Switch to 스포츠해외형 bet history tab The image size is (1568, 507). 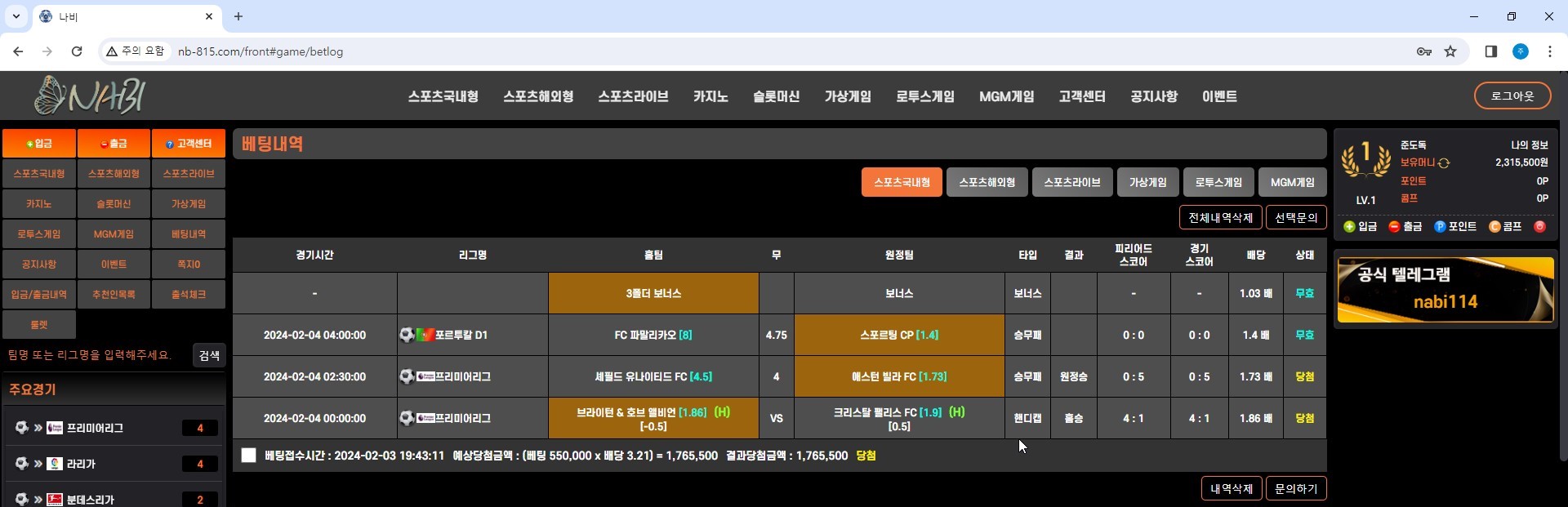[987, 182]
